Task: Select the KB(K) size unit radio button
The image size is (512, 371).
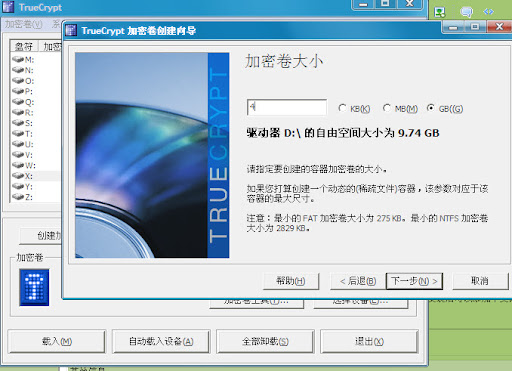Action: (x=342, y=108)
